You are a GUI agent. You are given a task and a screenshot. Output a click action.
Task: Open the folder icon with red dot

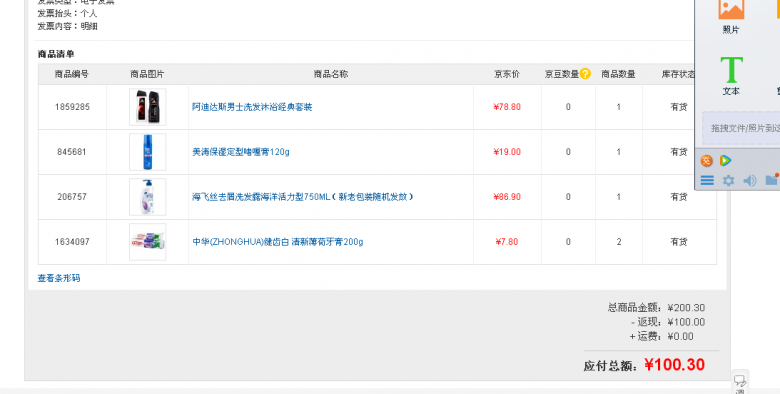pos(772,180)
